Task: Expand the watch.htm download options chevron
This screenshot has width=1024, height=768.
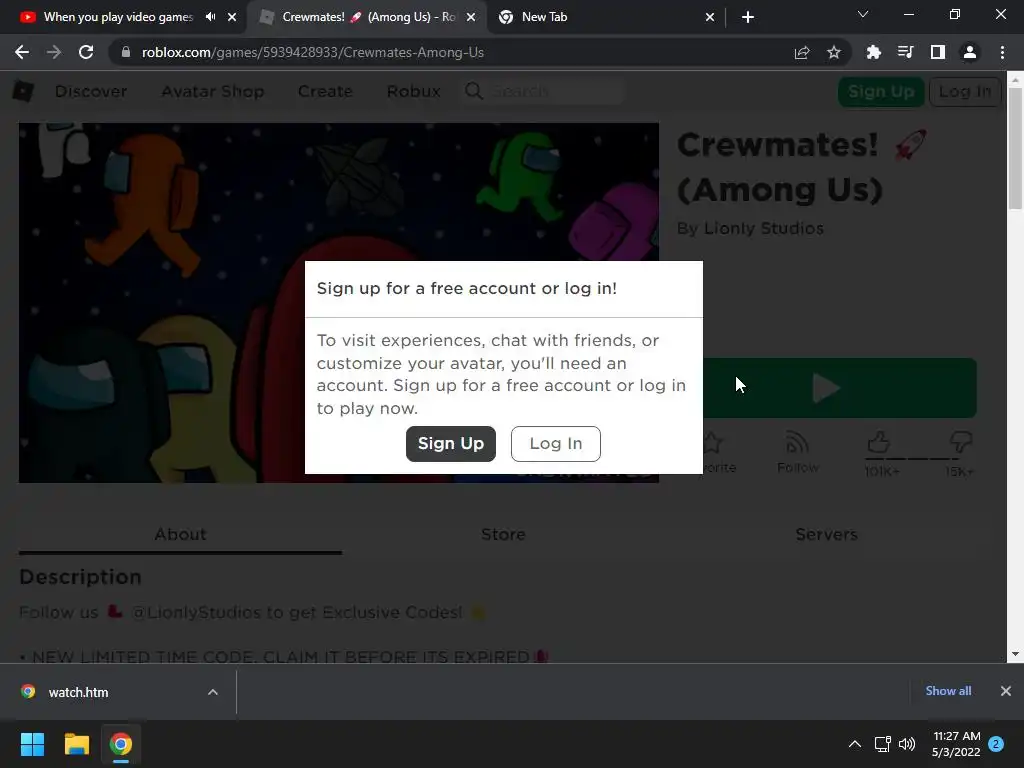Action: (213, 692)
